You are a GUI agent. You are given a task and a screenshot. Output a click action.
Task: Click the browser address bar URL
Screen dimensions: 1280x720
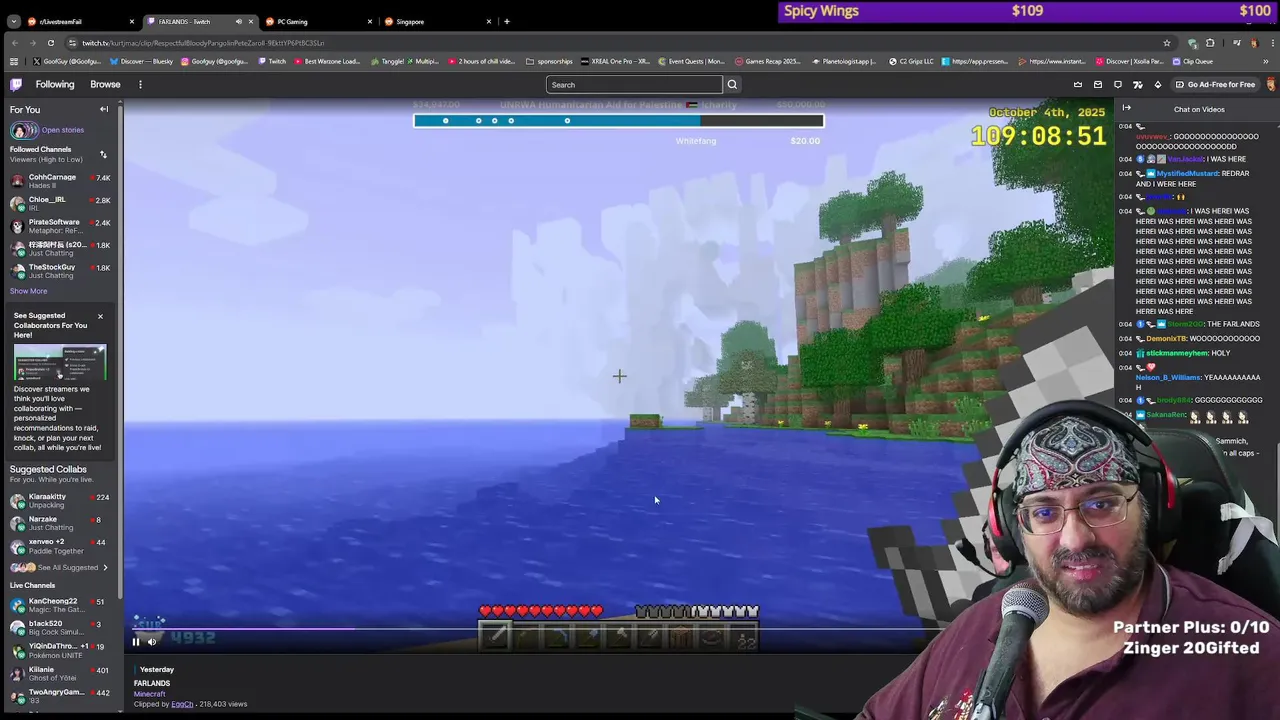tap(203, 43)
